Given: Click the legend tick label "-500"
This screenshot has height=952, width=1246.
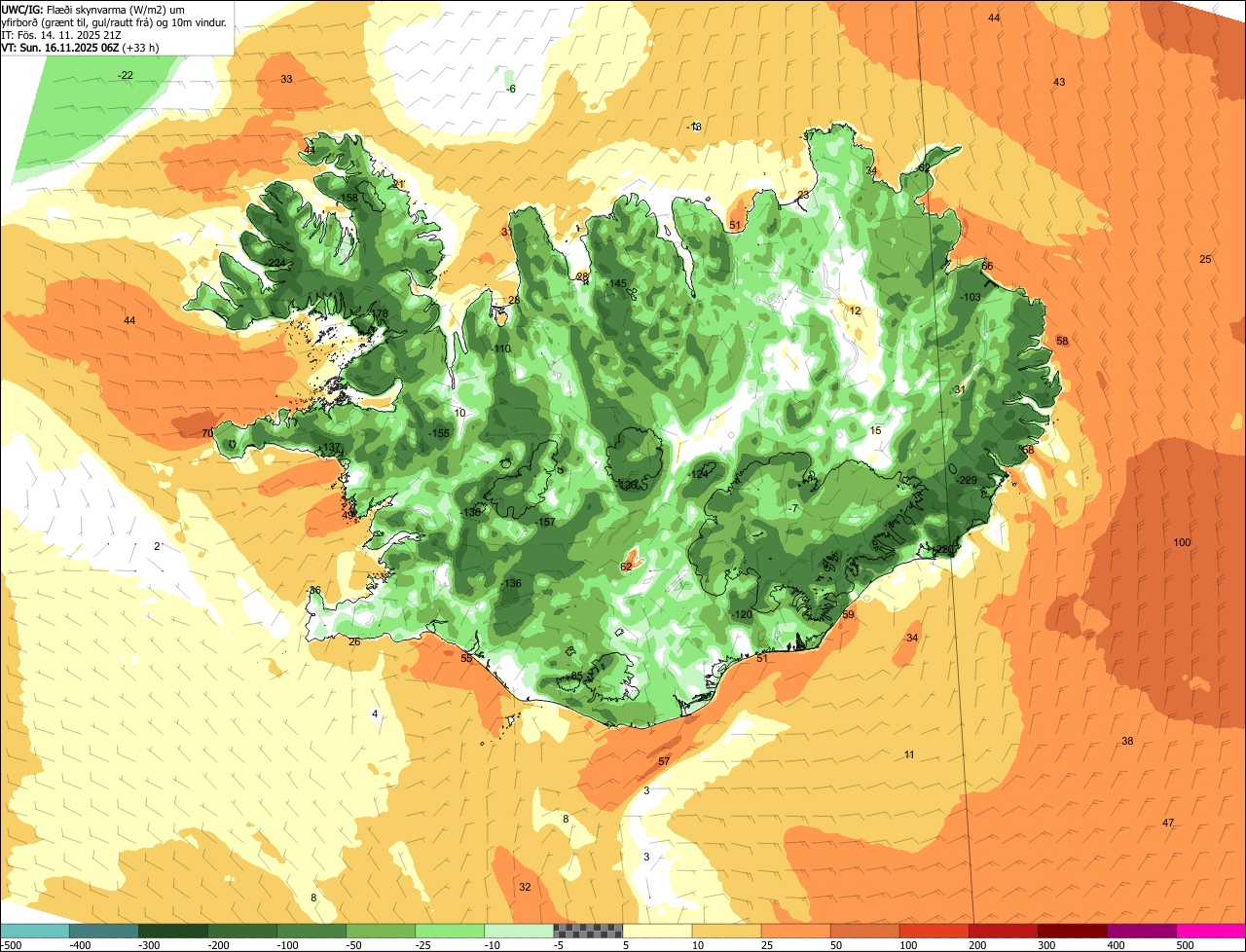Looking at the screenshot, I should [11, 944].
